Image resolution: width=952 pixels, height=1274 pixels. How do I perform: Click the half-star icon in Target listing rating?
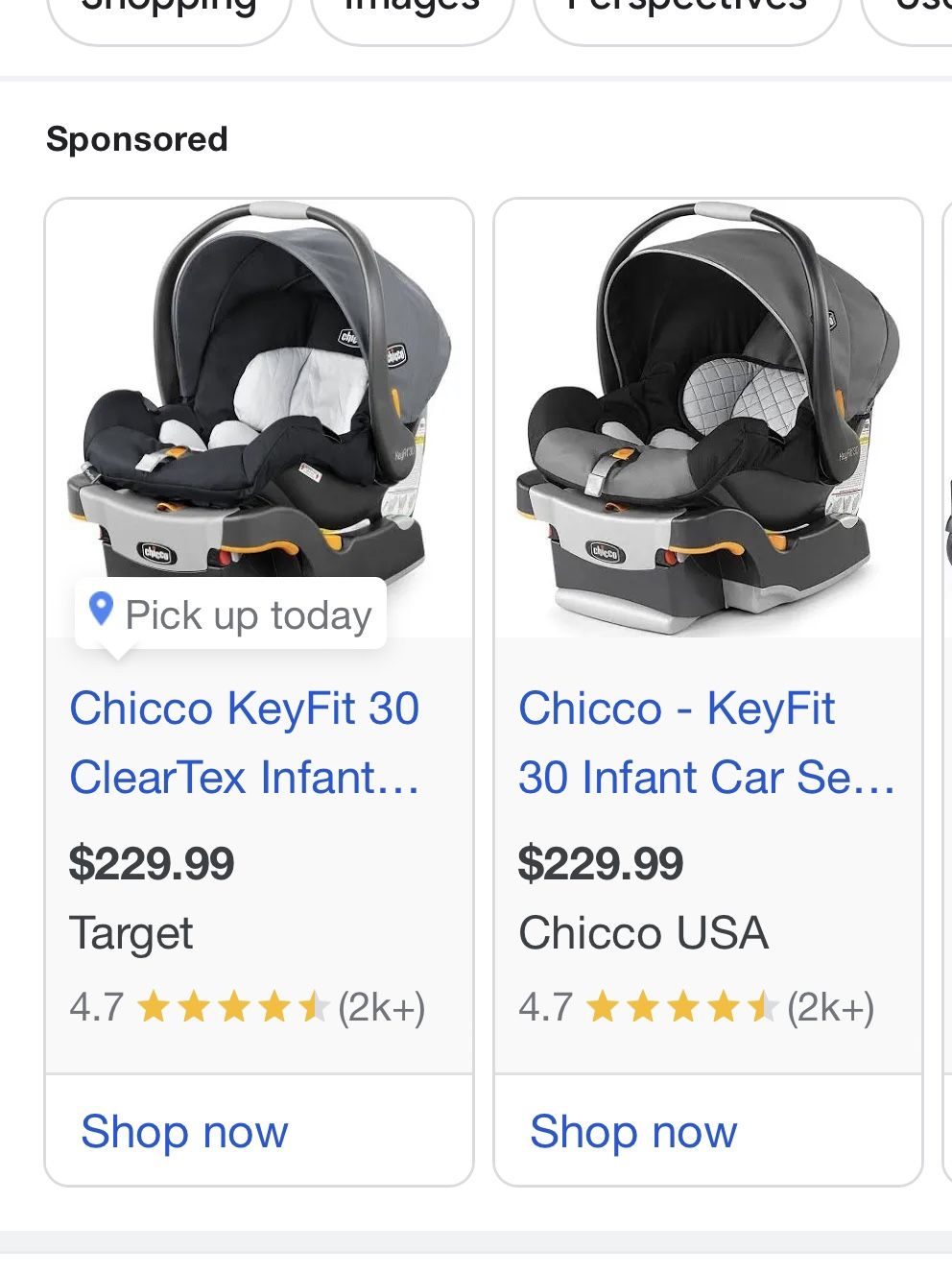click(x=313, y=1007)
